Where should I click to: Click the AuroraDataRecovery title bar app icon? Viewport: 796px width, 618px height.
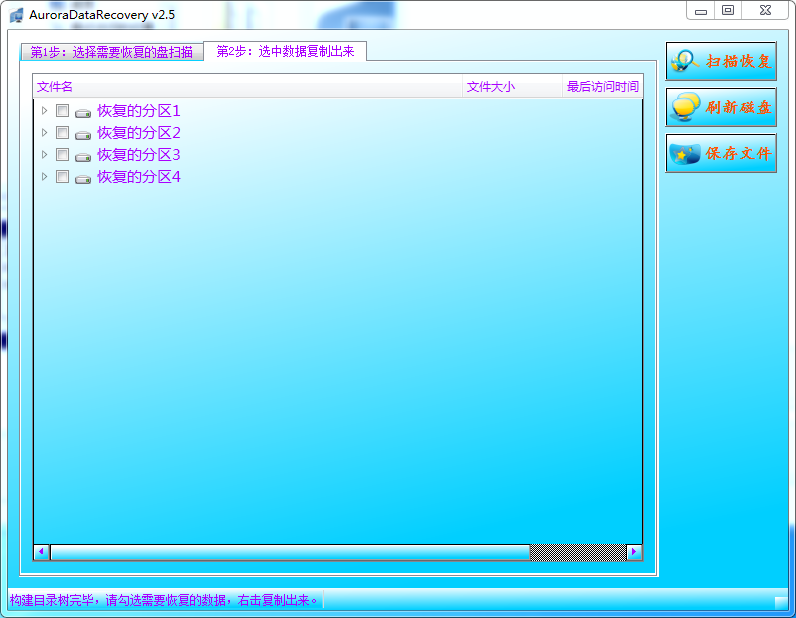(x=16, y=15)
